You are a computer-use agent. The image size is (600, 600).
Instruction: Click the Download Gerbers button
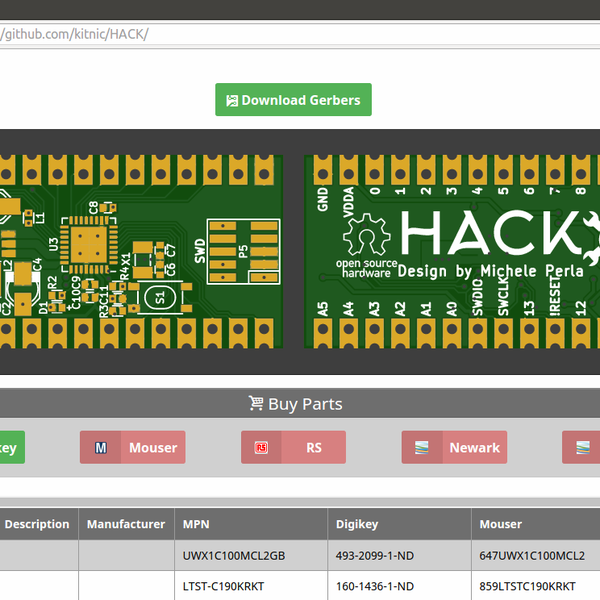(x=293, y=99)
